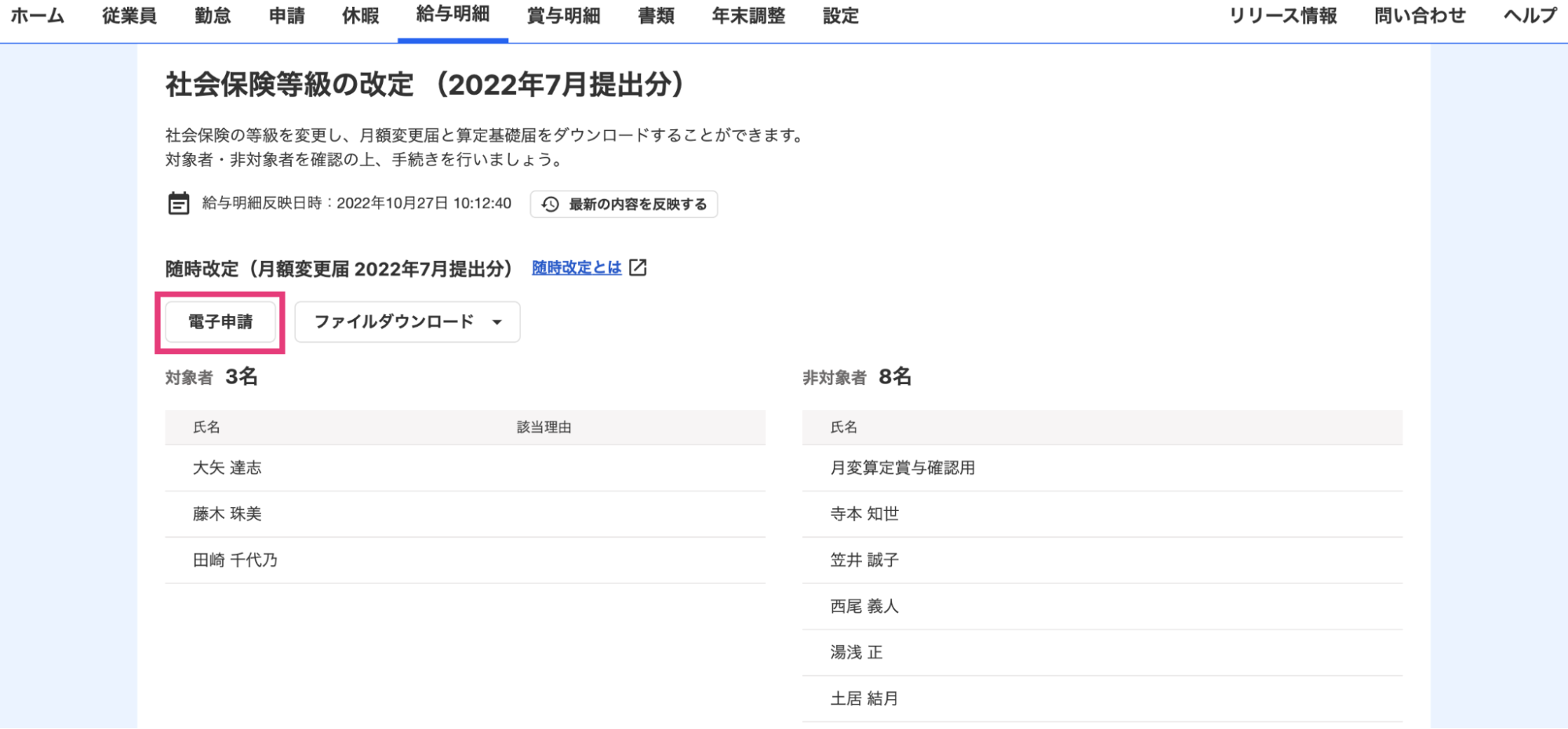Screen dimensions: 1568x729
Task: Click the clock icon on 最新の内容を反映する button
Action: pyautogui.click(x=549, y=205)
